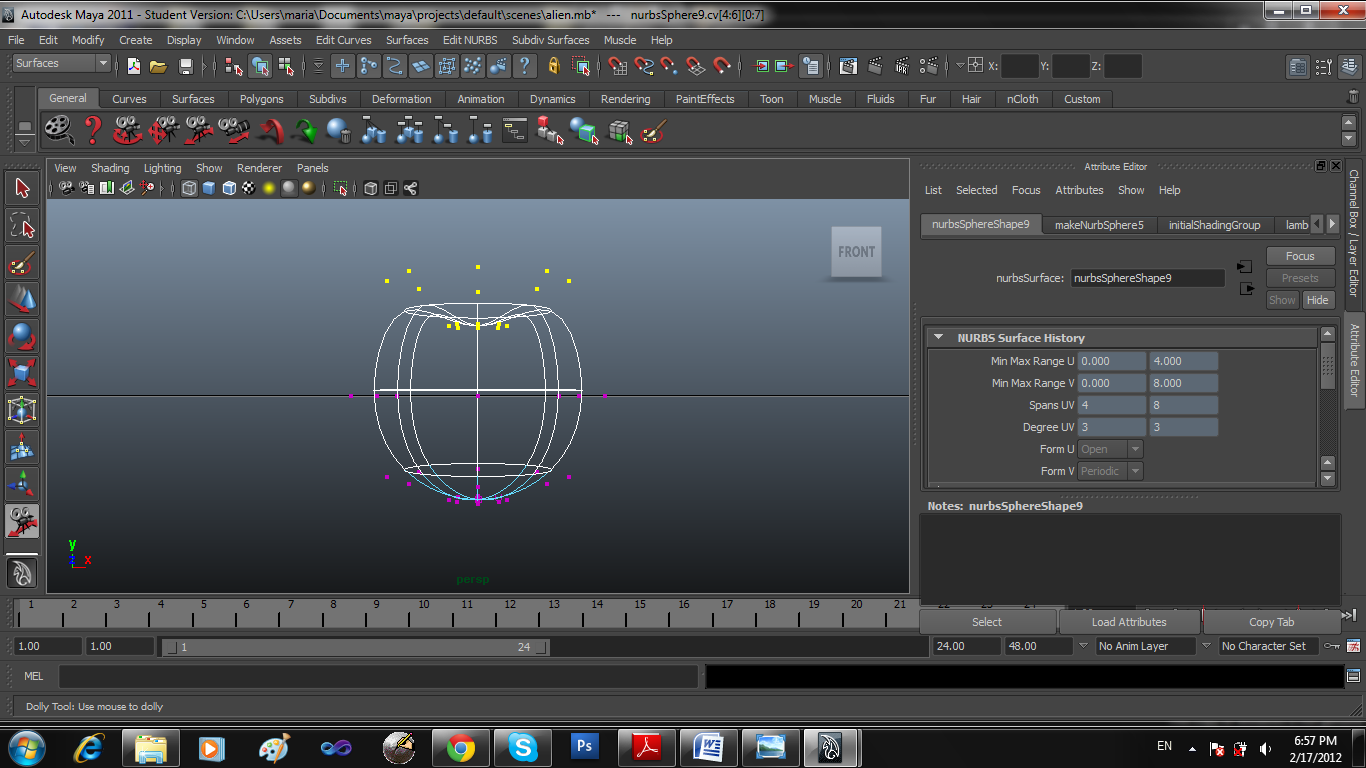Use all lights yellow bulb icon
Screen dimensions: 1366x768
pyautogui.click(x=269, y=188)
